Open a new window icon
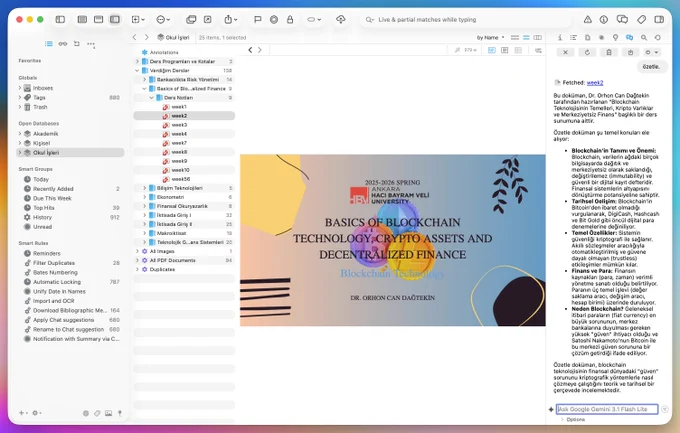Screen dimensions: 680x433 191,20
